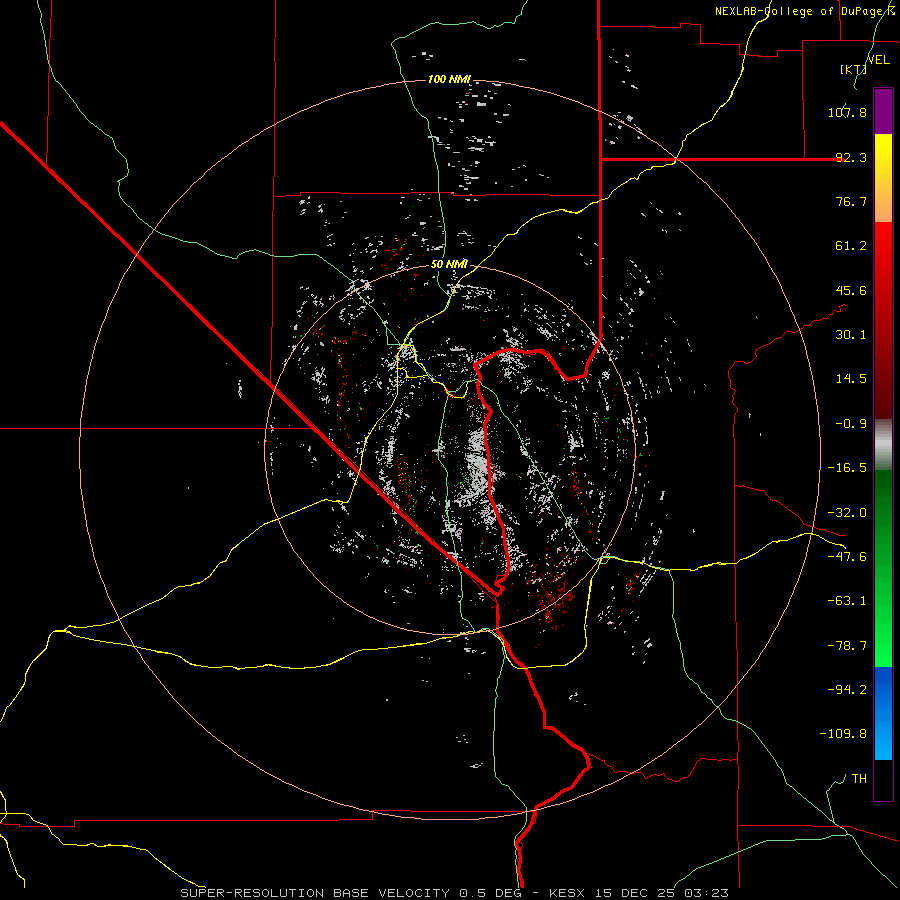Viewport: 900px width, 900px height.
Task: Select the 92.3 scale value
Action: [x=851, y=157]
